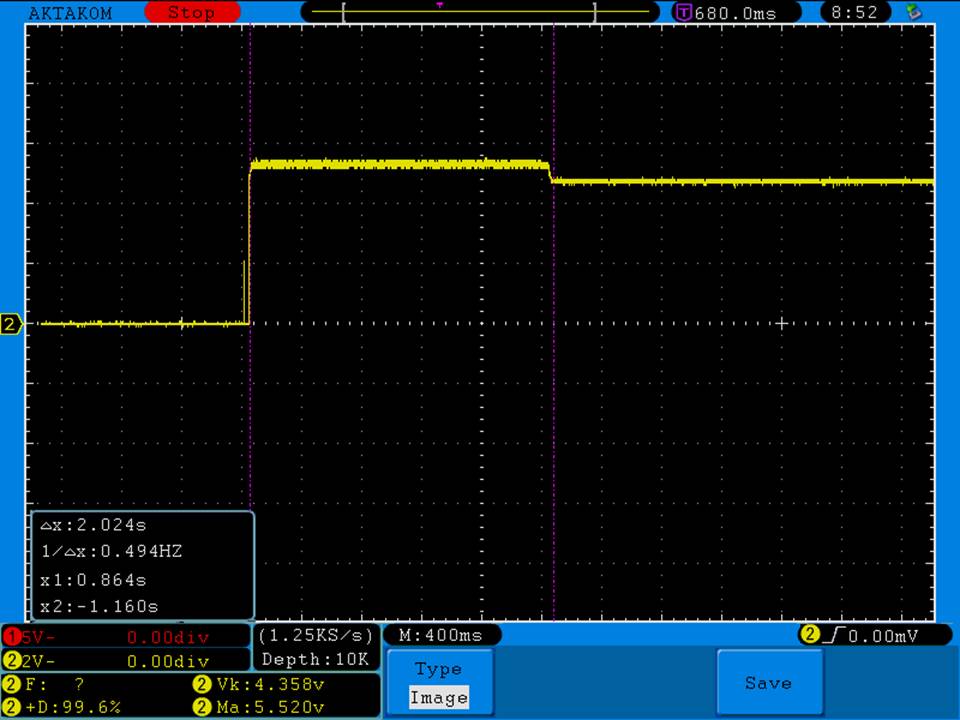Screen dimensions: 960x720
Task: Click the white crosshair cursor on the grid
Action: coord(782,323)
